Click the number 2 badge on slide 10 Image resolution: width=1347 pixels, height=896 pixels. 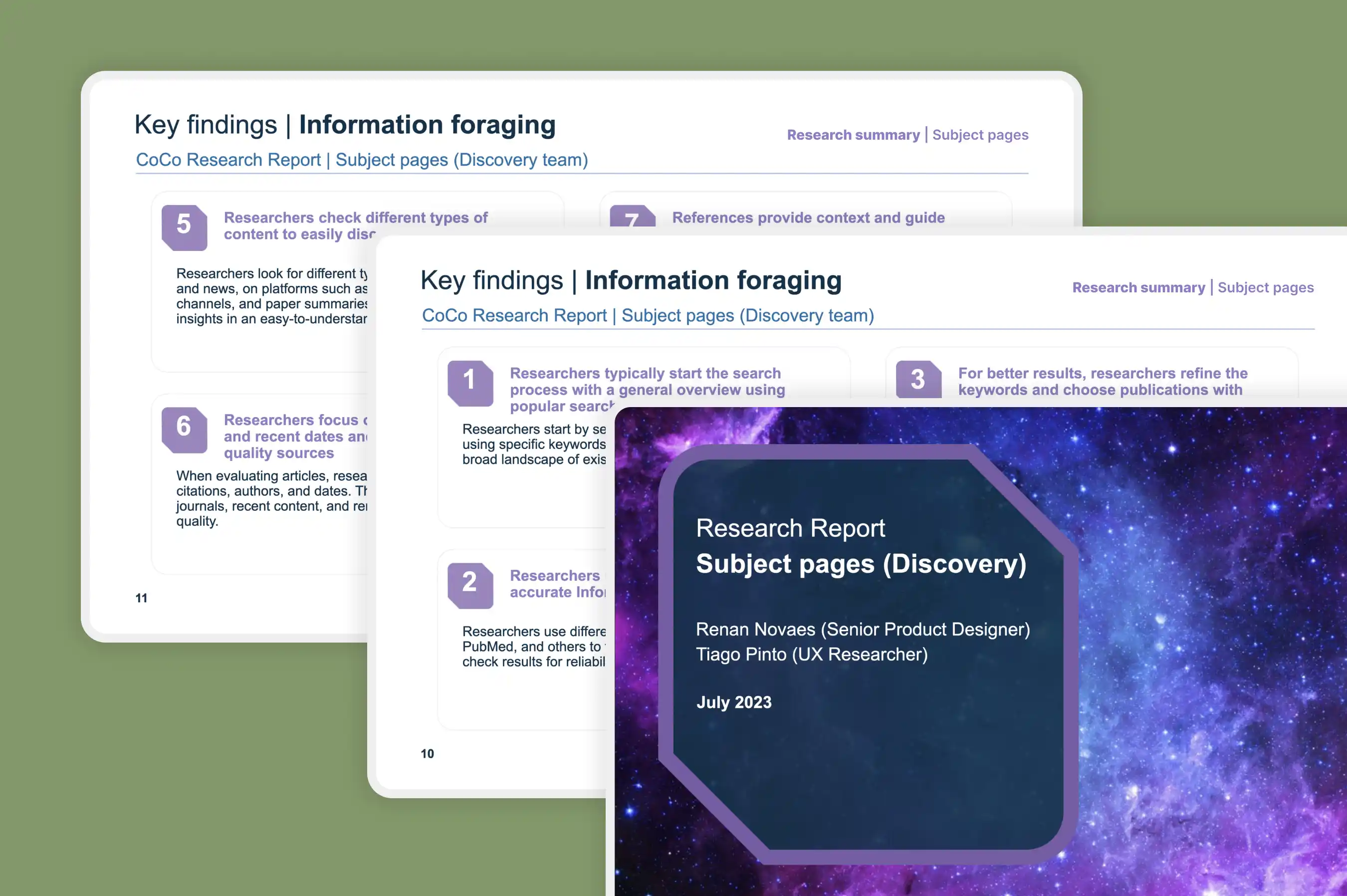pos(470,585)
